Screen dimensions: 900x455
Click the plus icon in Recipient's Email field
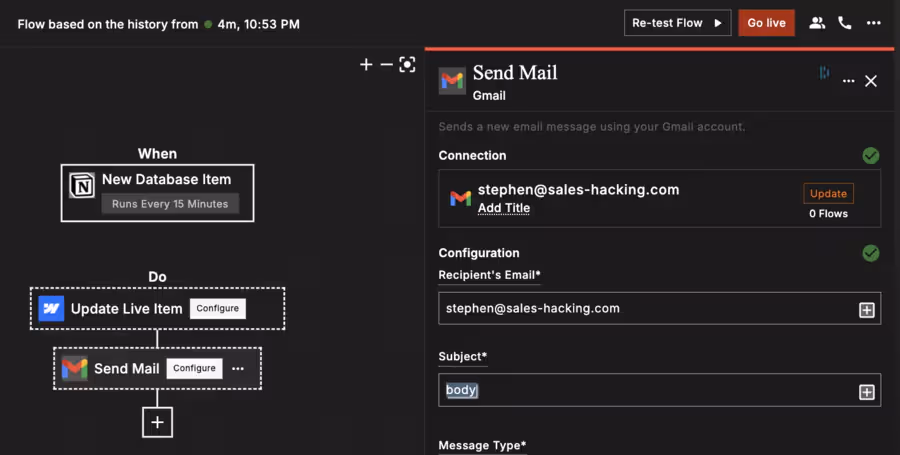867,310
